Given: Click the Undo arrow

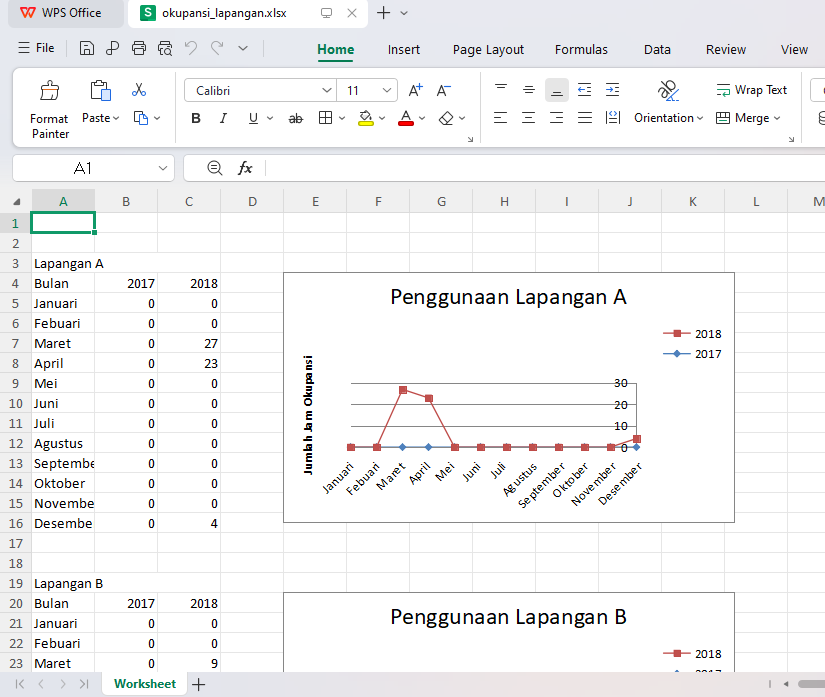Looking at the screenshot, I should [x=190, y=48].
